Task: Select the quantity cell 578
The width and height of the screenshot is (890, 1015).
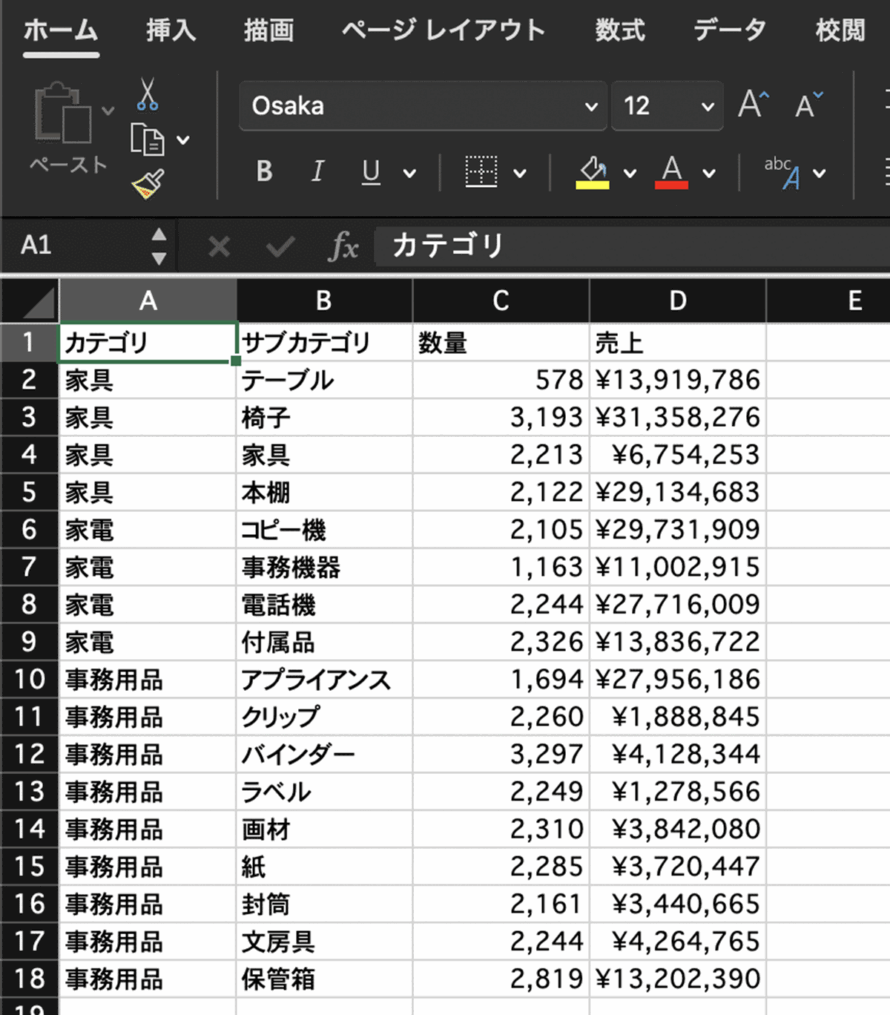Action: [x=501, y=380]
